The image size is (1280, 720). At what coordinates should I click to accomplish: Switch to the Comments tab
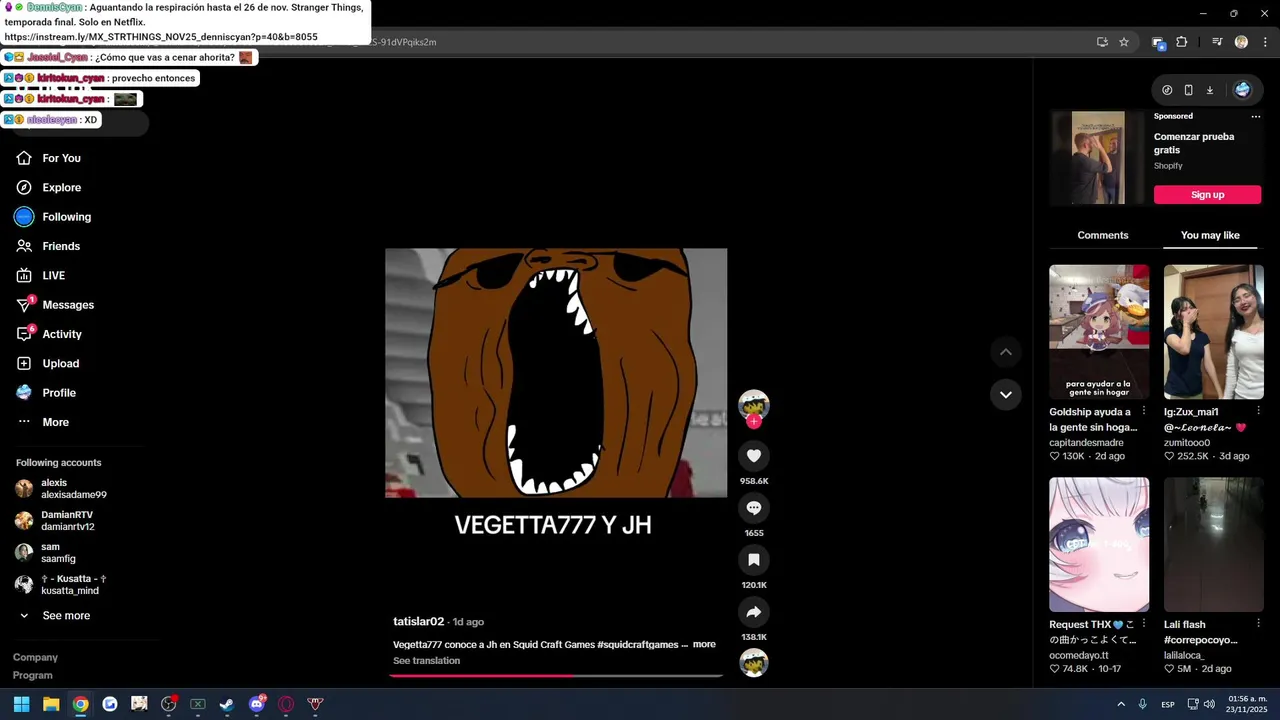point(1103,235)
